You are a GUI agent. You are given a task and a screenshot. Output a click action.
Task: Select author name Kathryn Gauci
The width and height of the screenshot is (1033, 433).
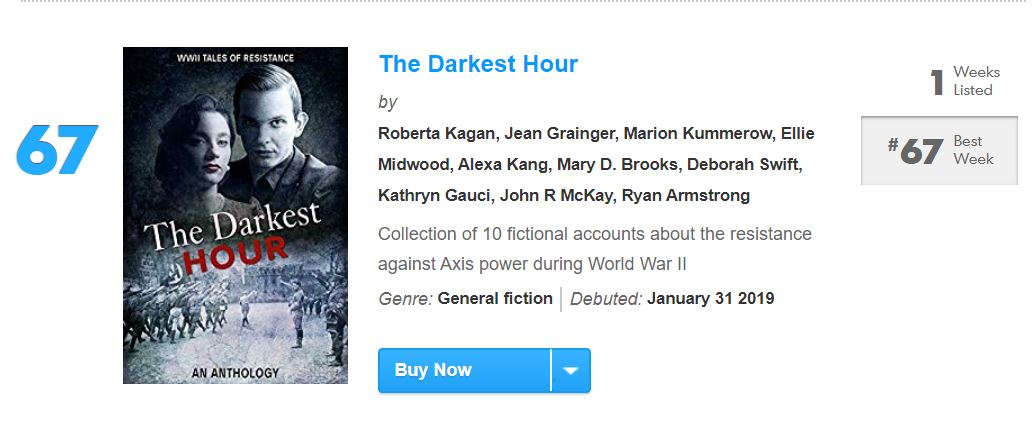434,196
